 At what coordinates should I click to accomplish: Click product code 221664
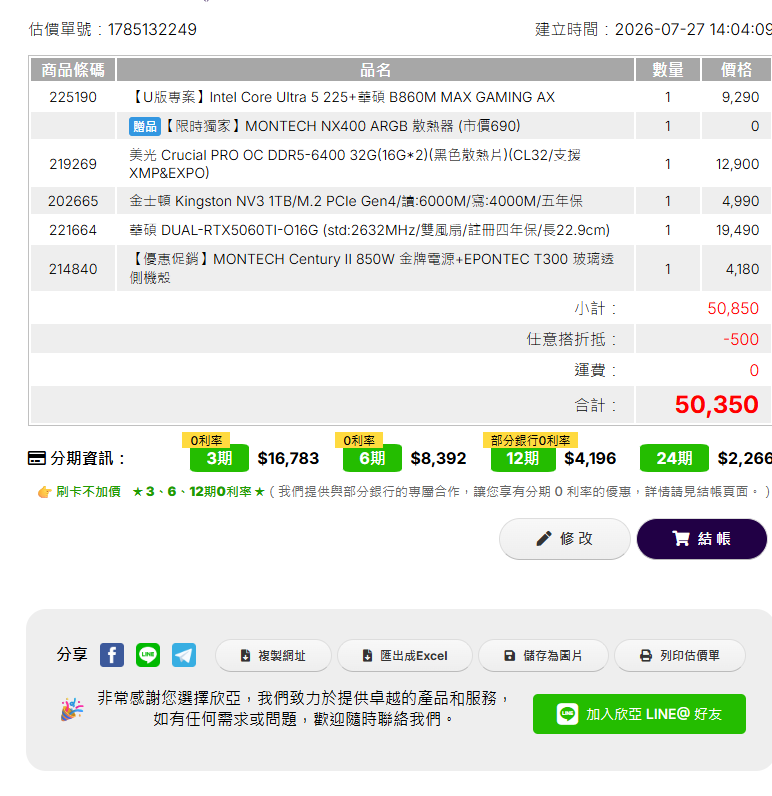[x=73, y=230]
